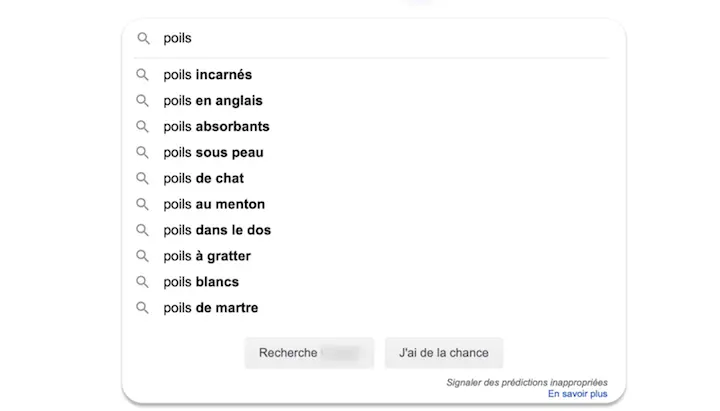Open the "En savoir plus" link

(577, 394)
